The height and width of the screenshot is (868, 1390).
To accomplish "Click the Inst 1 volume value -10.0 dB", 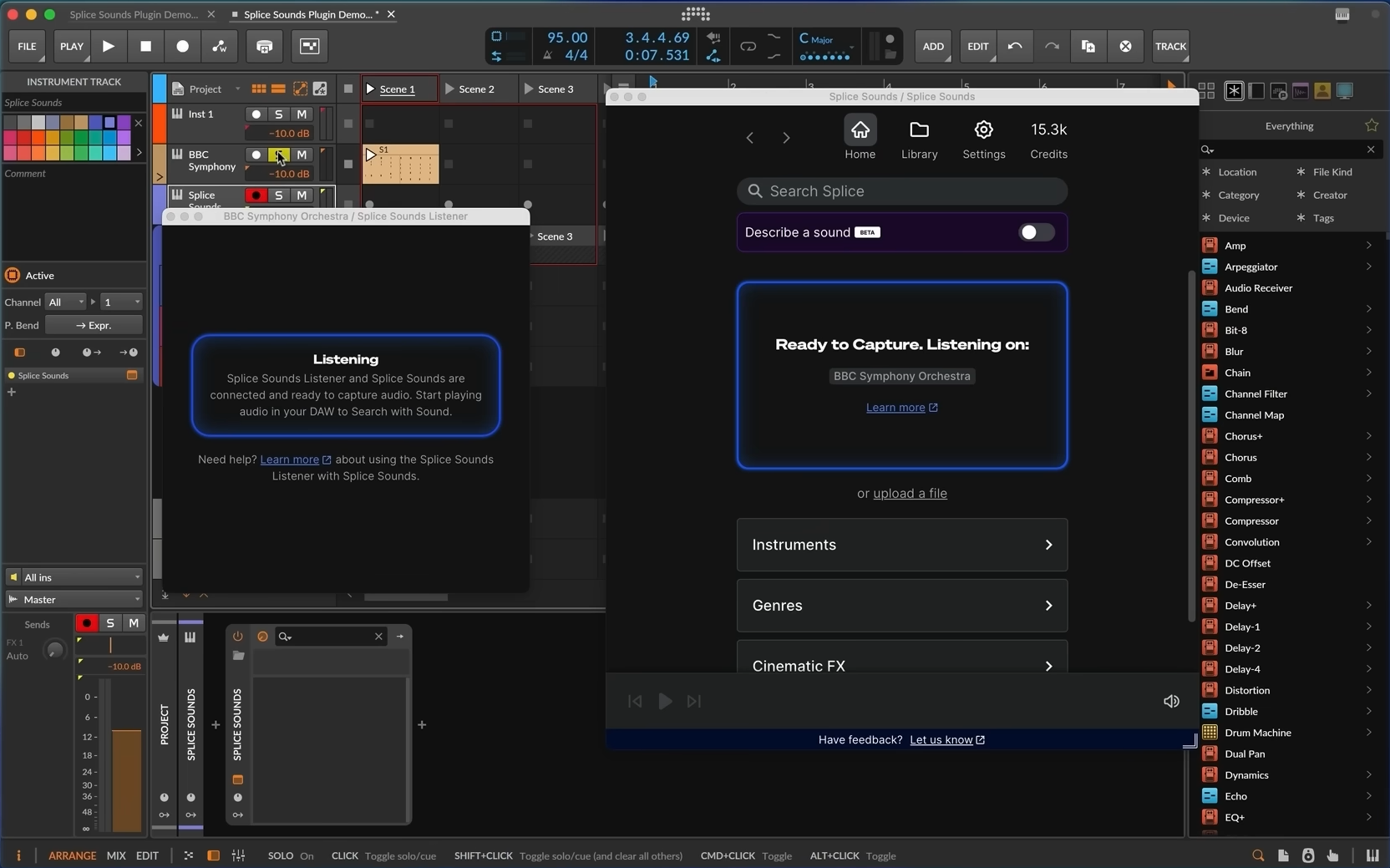I will coord(289,133).
